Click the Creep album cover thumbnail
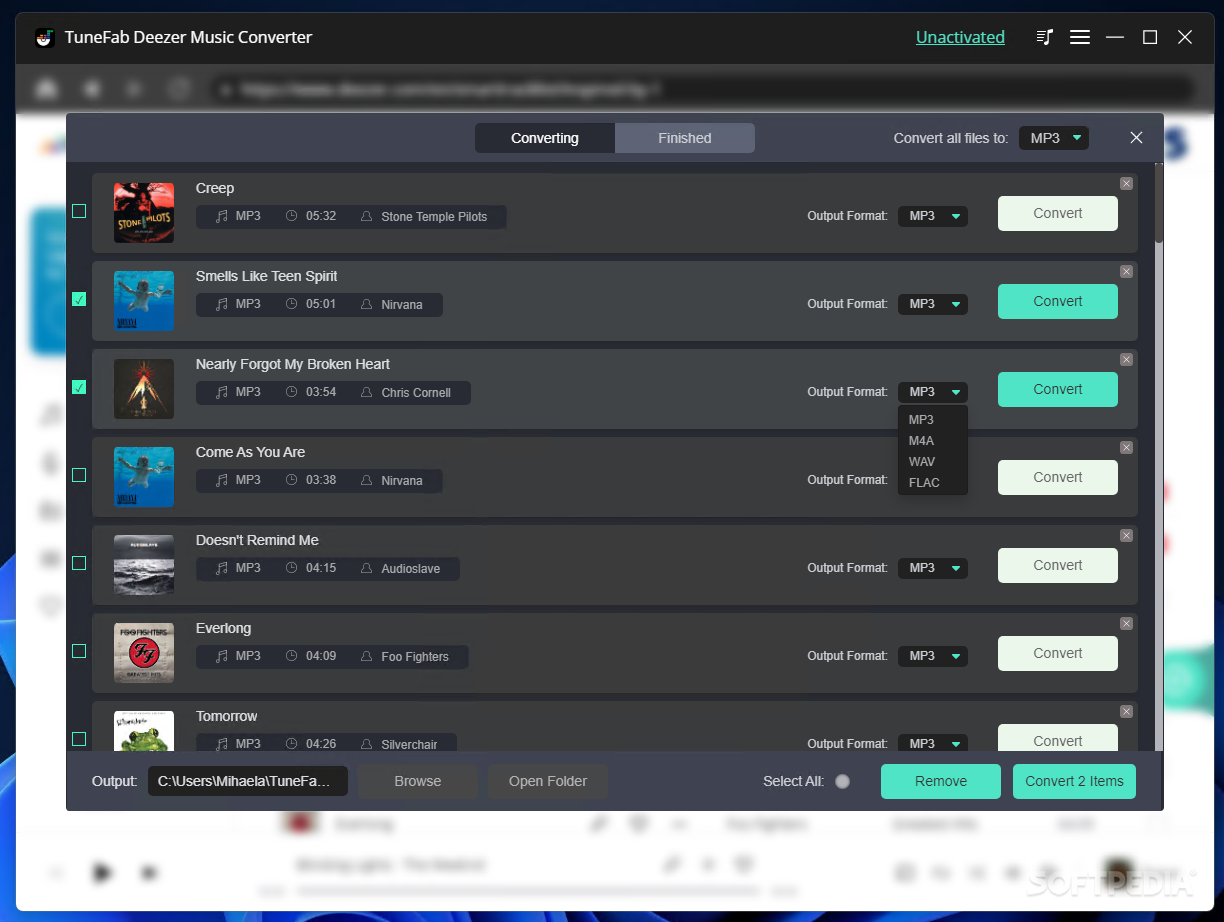The height and width of the screenshot is (922, 1224). [144, 213]
